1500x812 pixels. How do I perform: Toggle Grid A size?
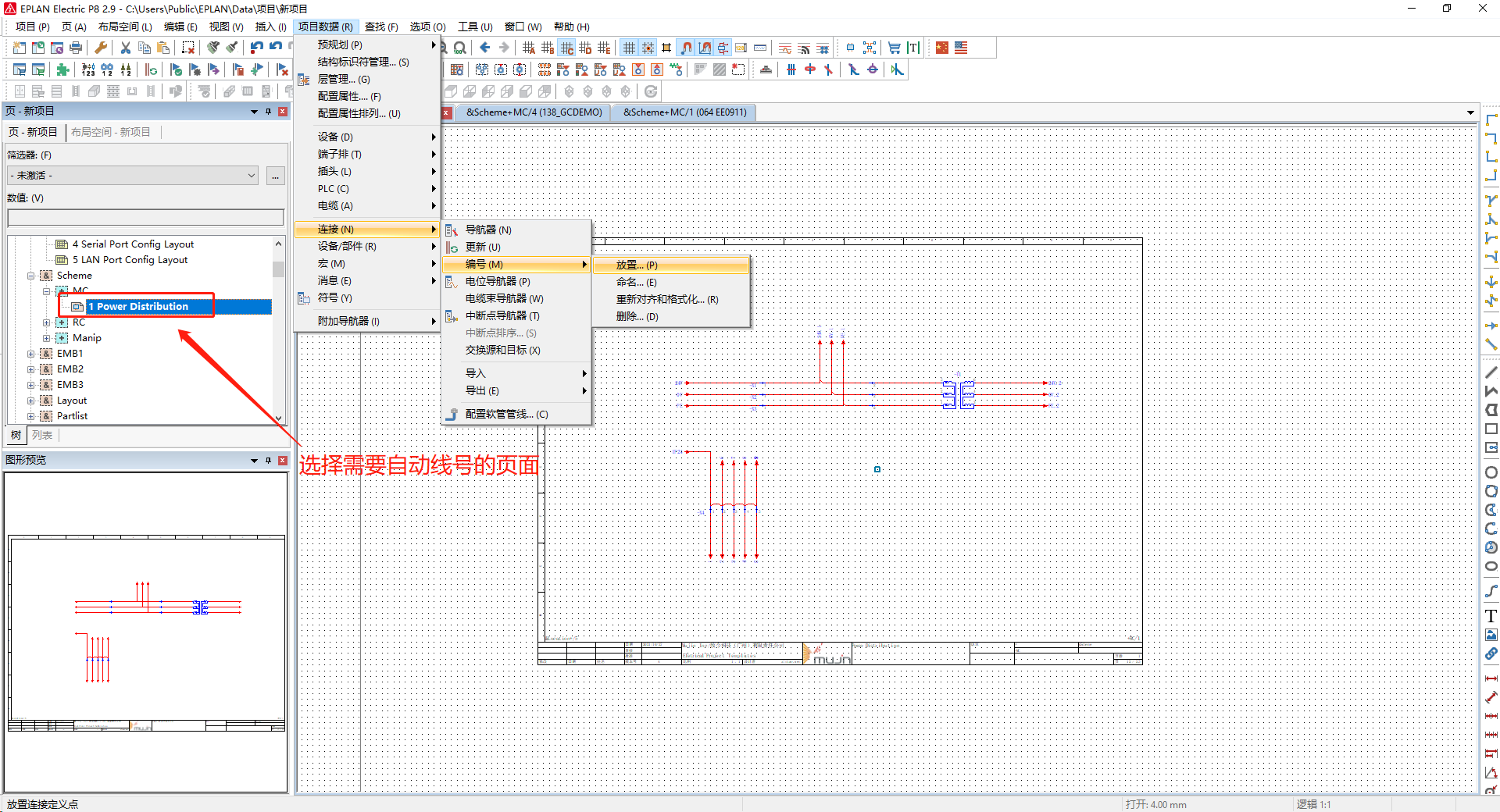[x=529, y=48]
